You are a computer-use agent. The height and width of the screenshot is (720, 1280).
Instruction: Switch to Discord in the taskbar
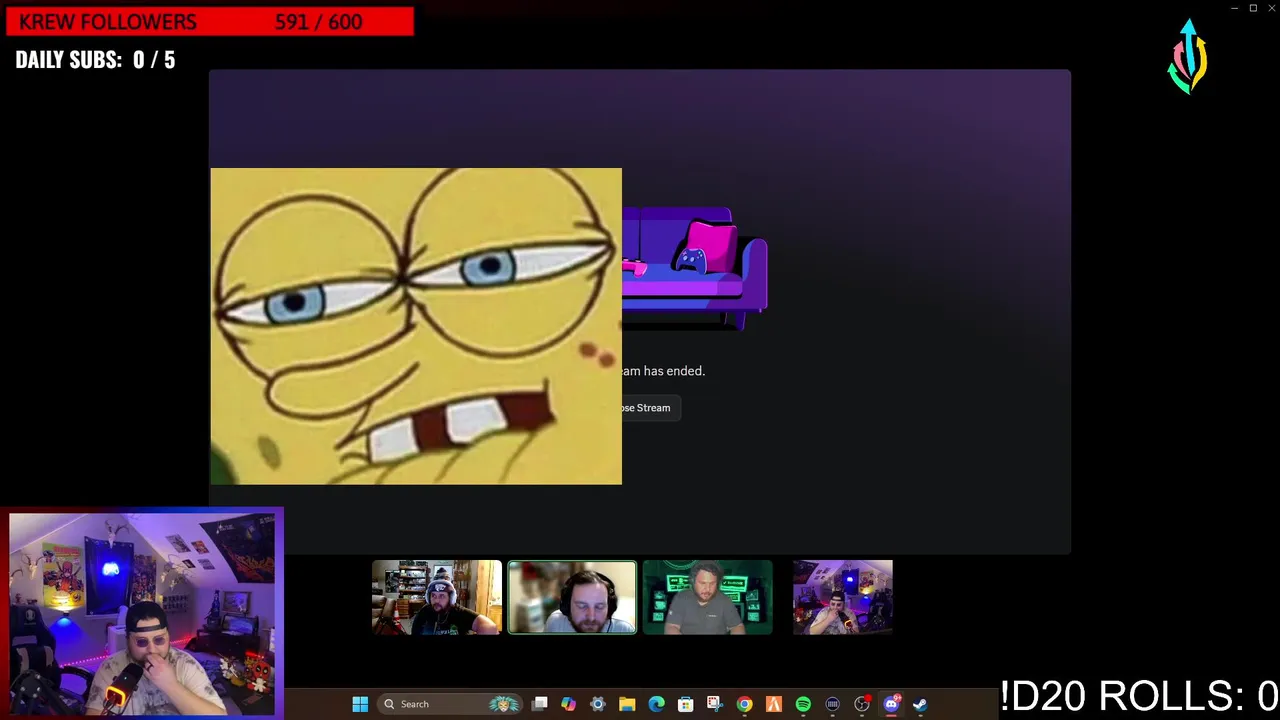click(x=891, y=704)
